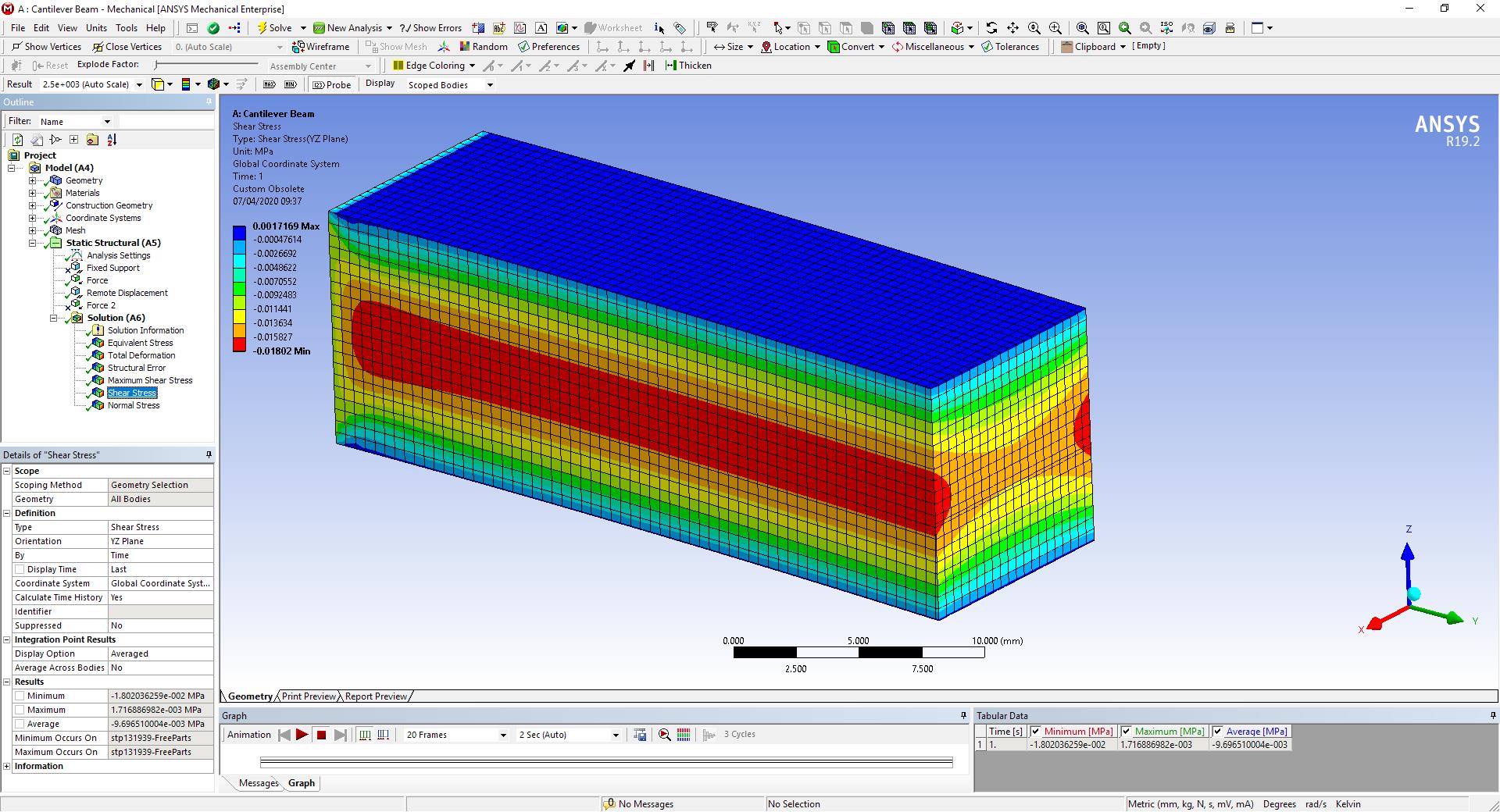The width and height of the screenshot is (1500, 812).
Task: Select Total Deformation result in tree
Action: (x=141, y=355)
